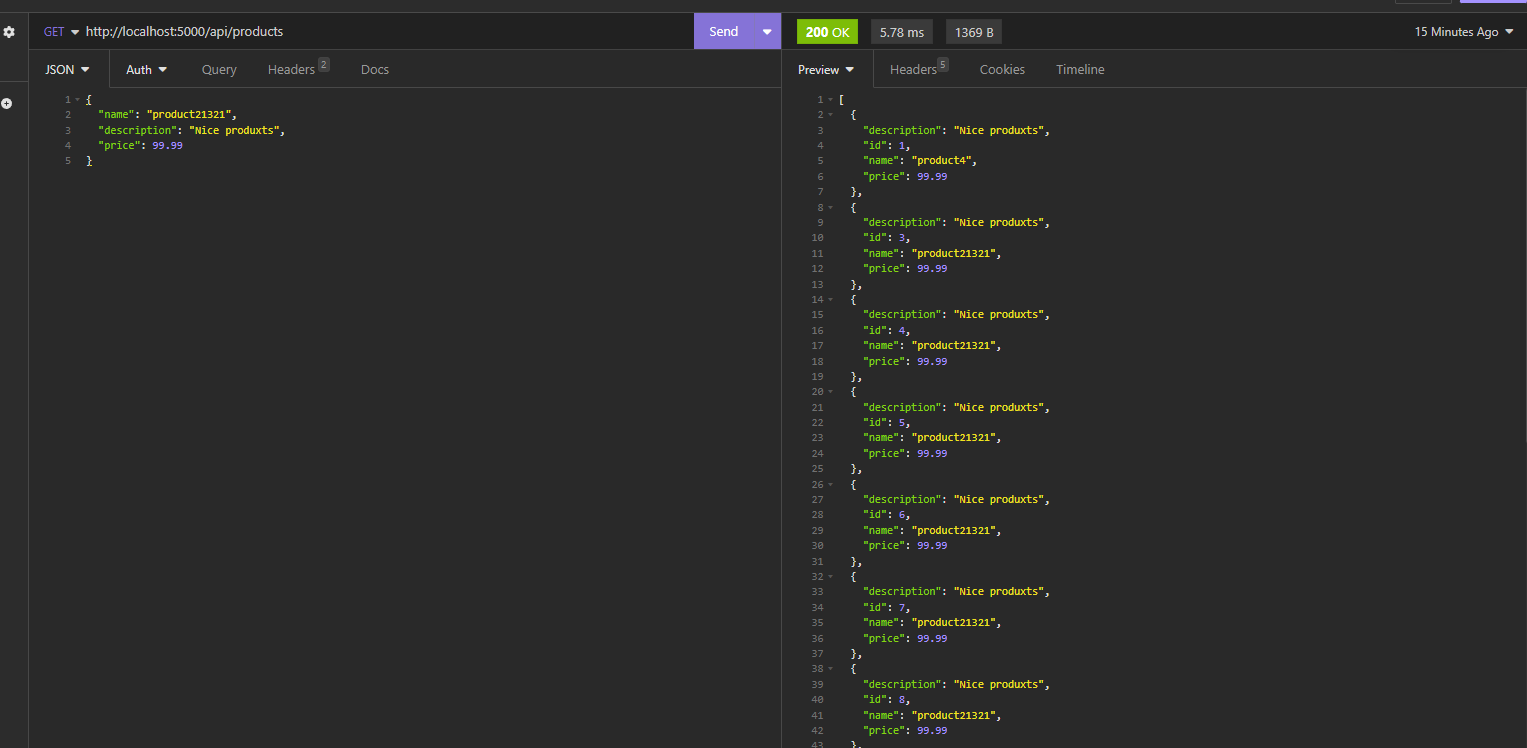The width and height of the screenshot is (1527, 748).
Task: Collapse the response object at line 26
Action: pos(830,484)
